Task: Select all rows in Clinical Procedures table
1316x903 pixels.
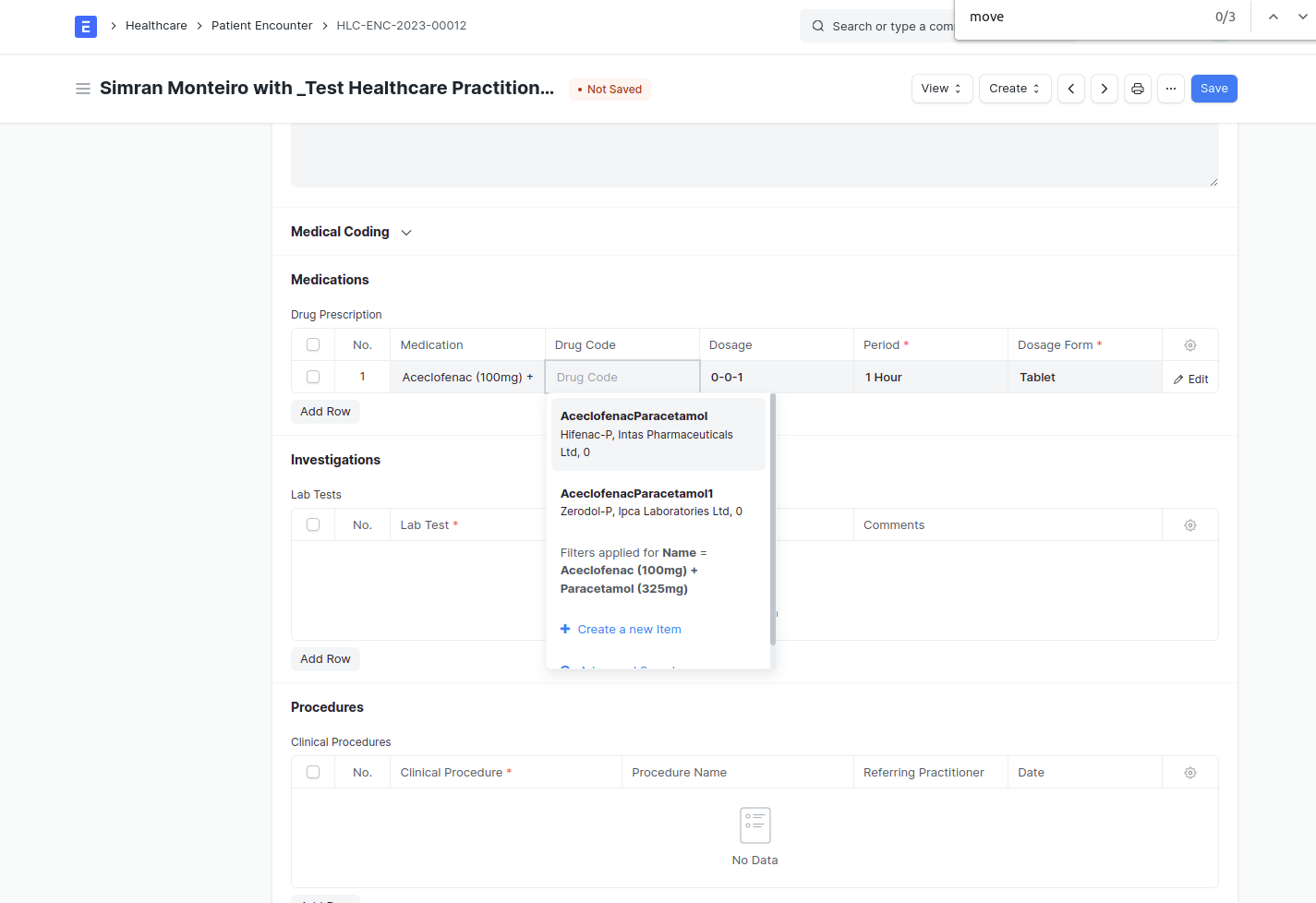Action: click(x=313, y=772)
